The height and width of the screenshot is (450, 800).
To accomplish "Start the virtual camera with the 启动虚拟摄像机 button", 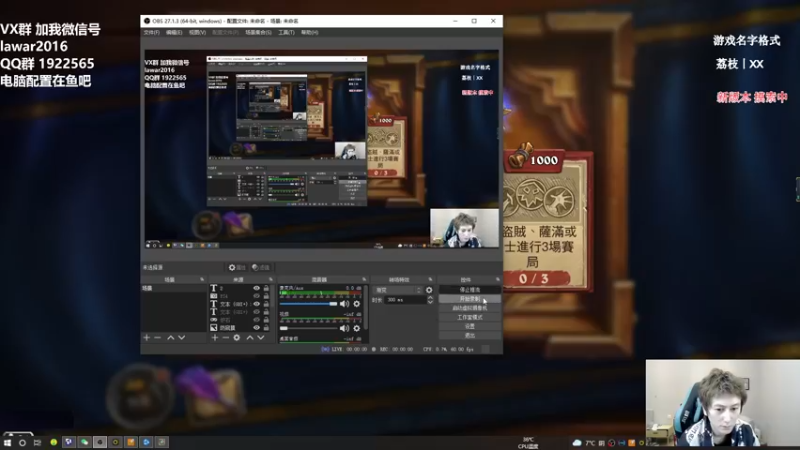I will [469, 308].
